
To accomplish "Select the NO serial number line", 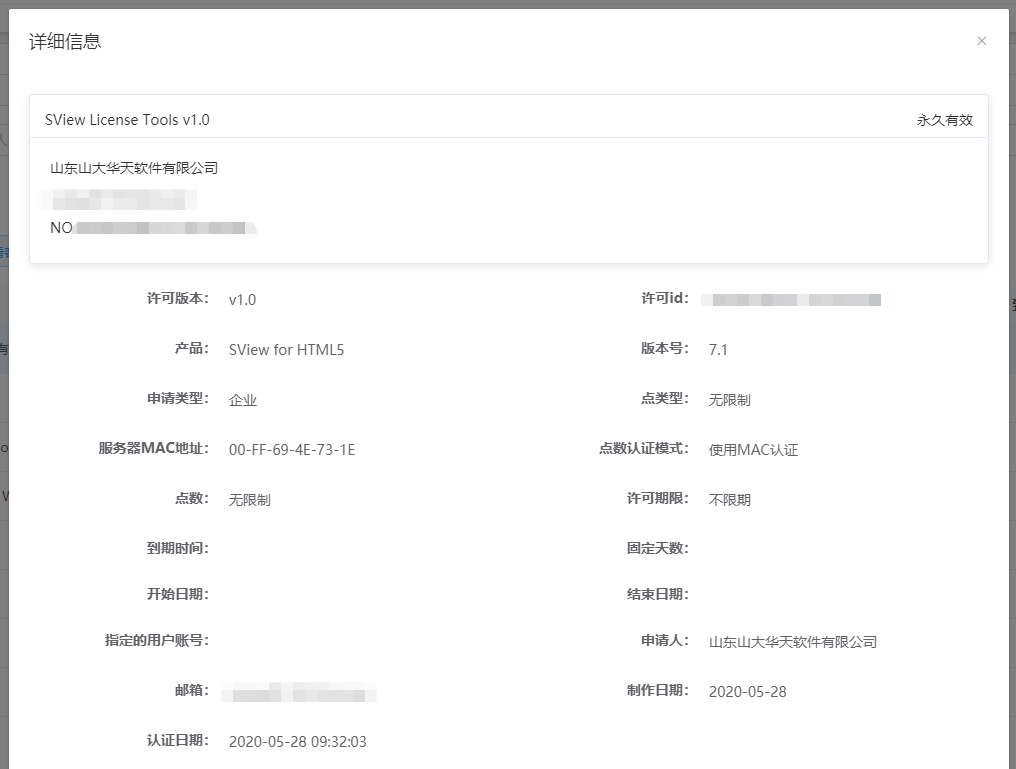I will (x=153, y=227).
